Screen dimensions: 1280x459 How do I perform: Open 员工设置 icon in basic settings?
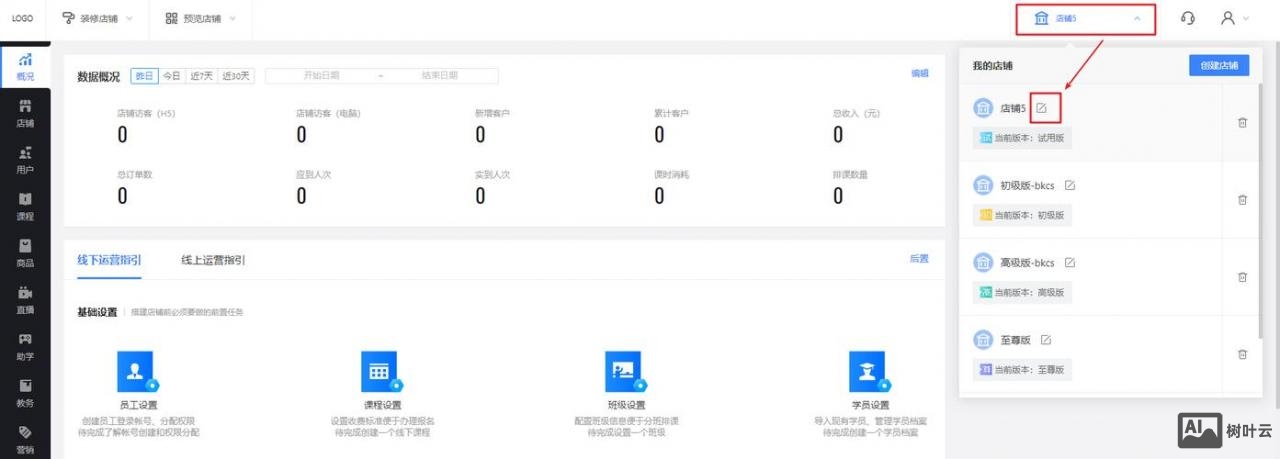point(136,372)
